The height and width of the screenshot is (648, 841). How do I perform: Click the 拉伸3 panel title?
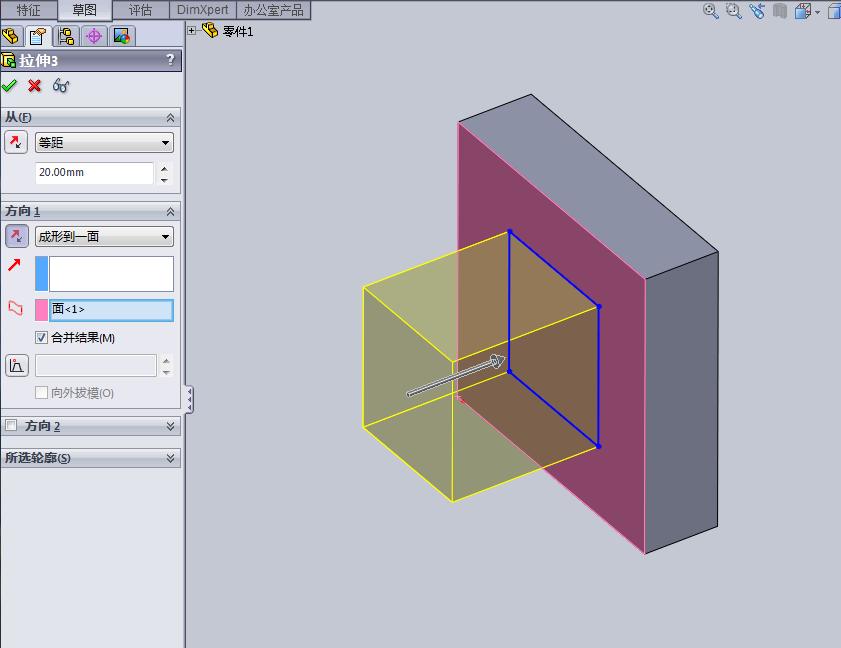39,60
